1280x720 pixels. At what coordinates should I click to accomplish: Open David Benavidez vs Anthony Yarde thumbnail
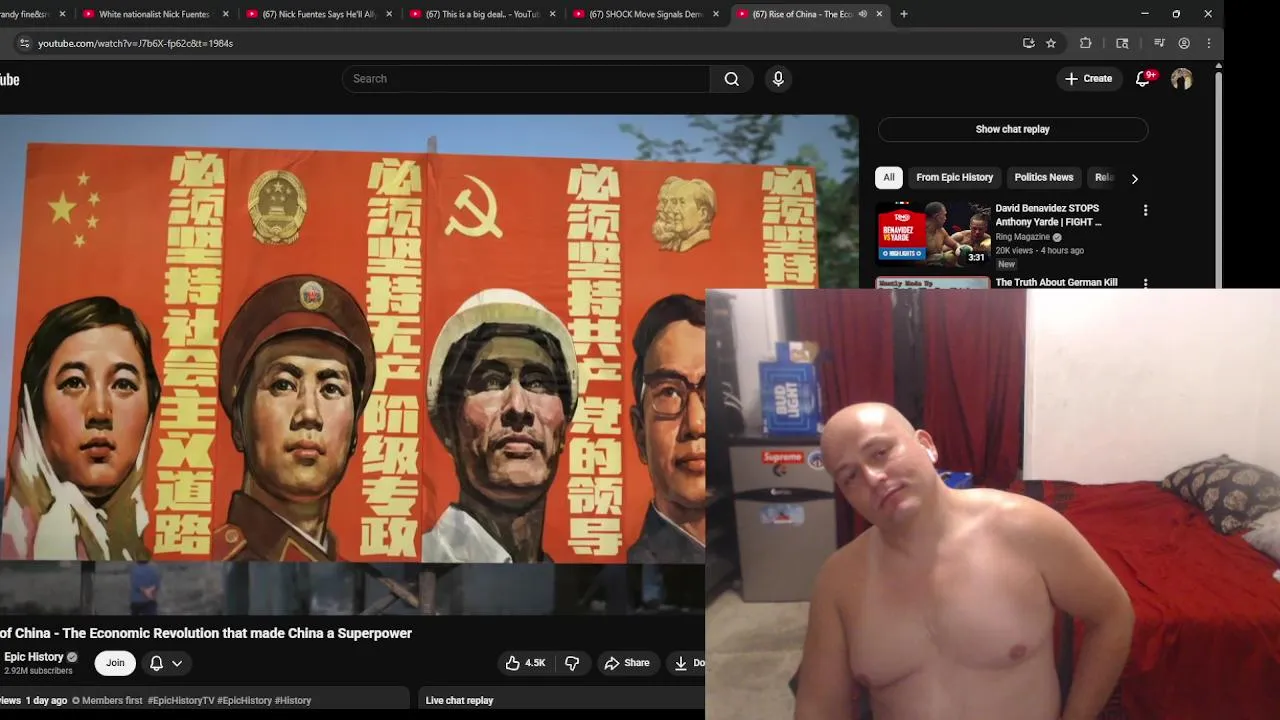pos(933,234)
